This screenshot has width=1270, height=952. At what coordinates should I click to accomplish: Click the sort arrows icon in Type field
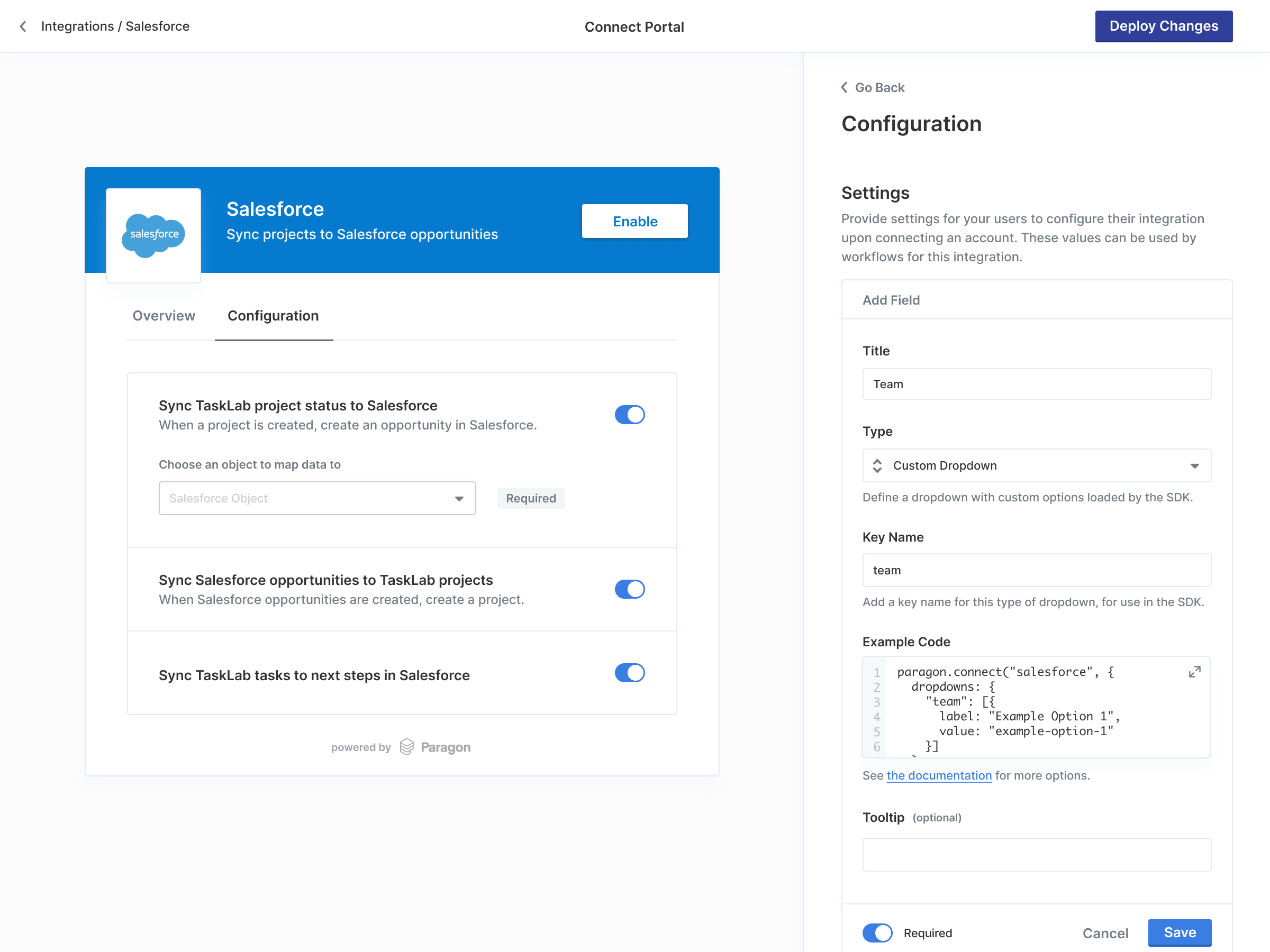pyautogui.click(x=877, y=465)
